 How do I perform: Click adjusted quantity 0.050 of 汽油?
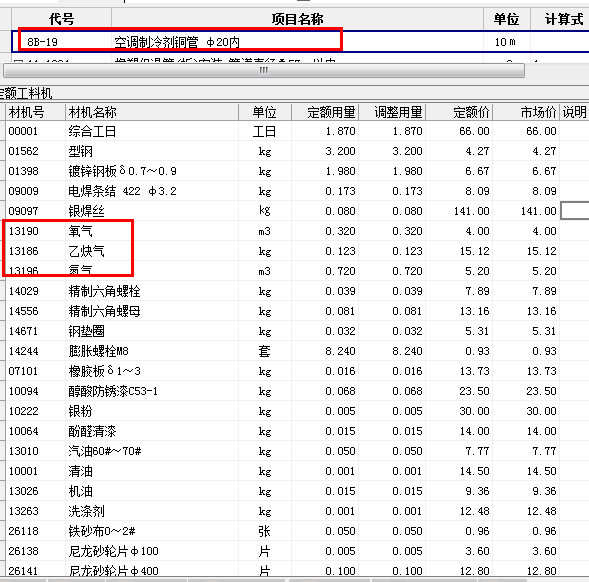[407, 451]
